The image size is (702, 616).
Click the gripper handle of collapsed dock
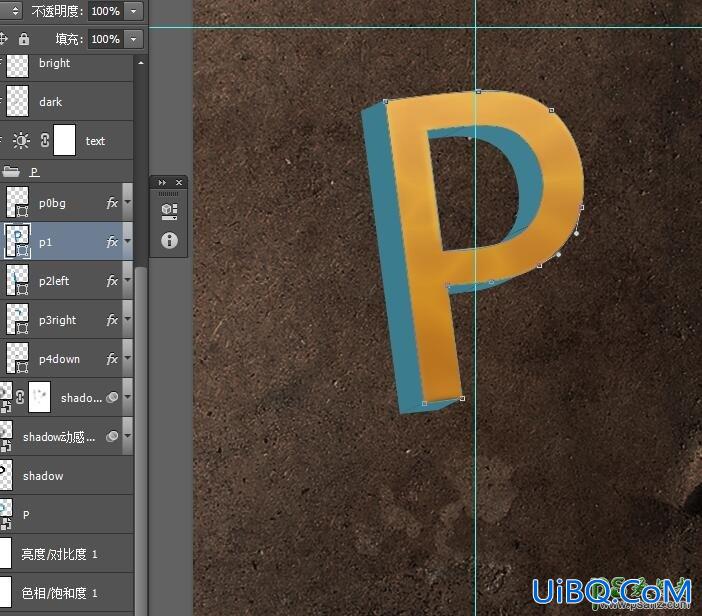(168, 194)
